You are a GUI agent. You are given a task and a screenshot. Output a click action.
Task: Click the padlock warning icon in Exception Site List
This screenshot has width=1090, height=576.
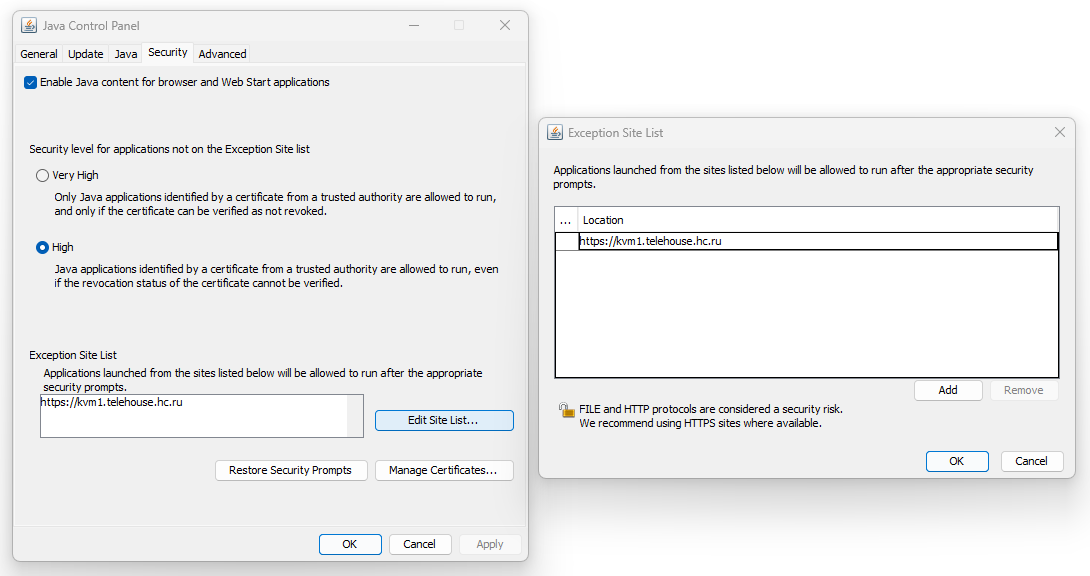[x=566, y=410]
